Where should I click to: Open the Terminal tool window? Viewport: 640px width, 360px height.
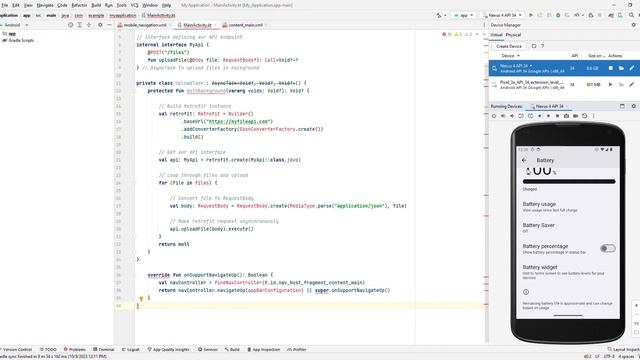[x=104, y=349]
